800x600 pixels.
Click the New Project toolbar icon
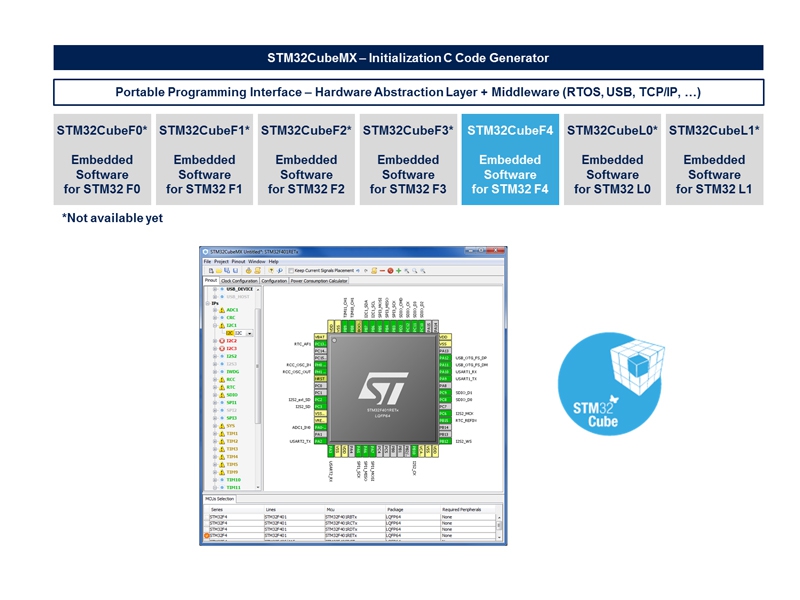pos(210,270)
